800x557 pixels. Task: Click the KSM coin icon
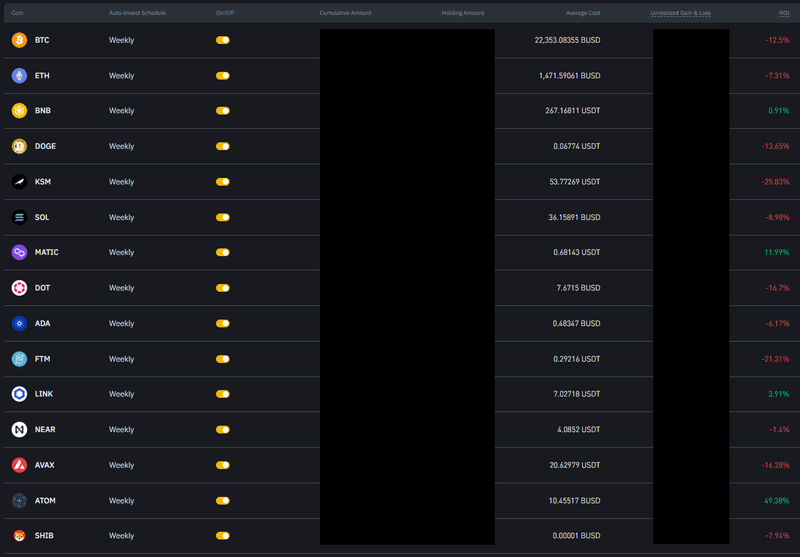(19, 182)
